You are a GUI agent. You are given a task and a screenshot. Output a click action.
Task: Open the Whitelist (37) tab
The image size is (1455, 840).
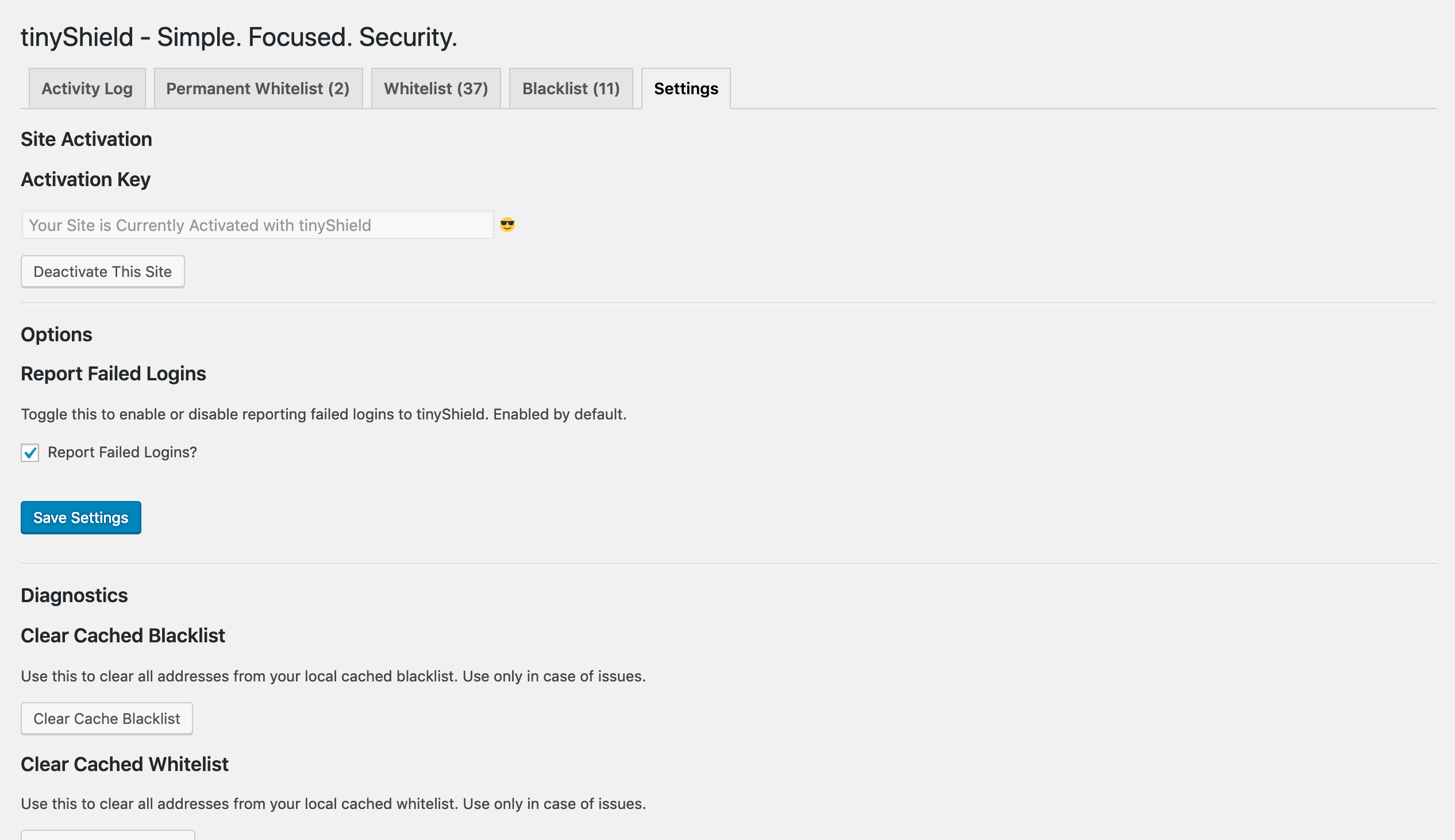click(436, 88)
